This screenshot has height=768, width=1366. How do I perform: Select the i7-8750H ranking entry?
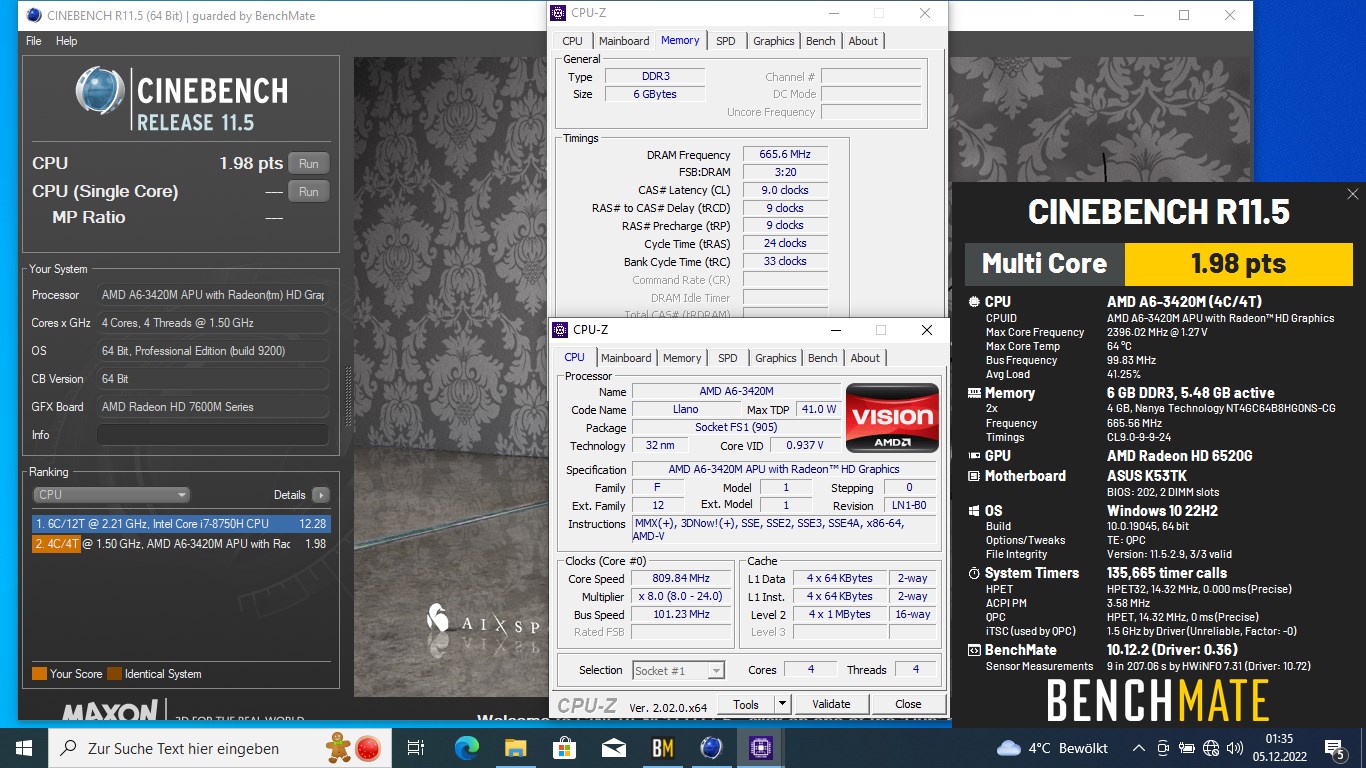(x=179, y=523)
